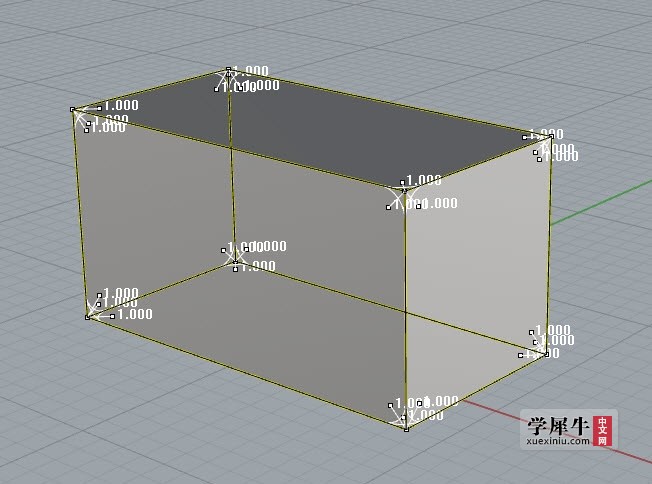Screen dimensions: 652x484
Task: Click the handle just above the nearest top corner
Action: pos(403,182)
